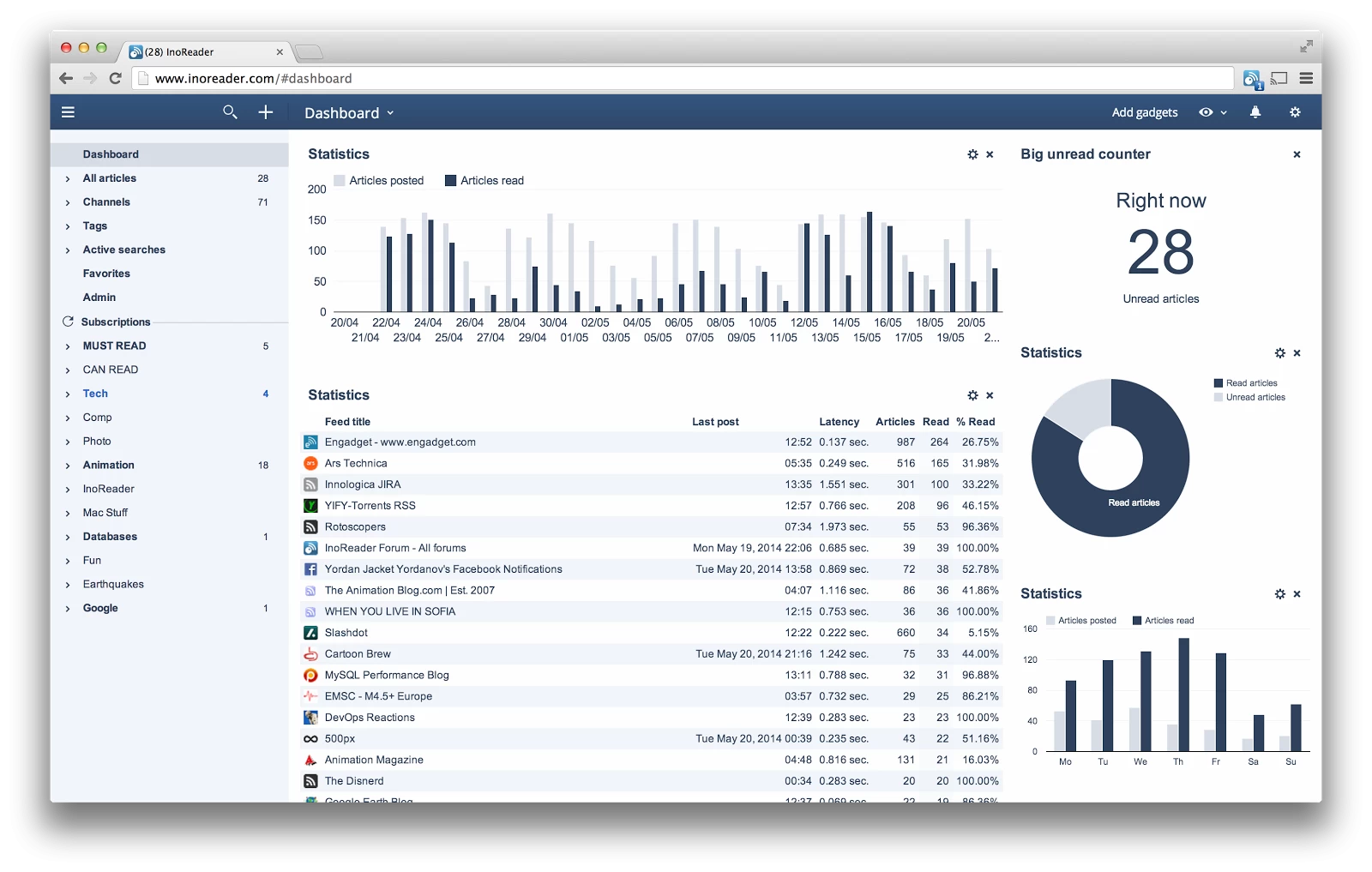
Task: Select the Admin sidebar item
Action: [99, 298]
